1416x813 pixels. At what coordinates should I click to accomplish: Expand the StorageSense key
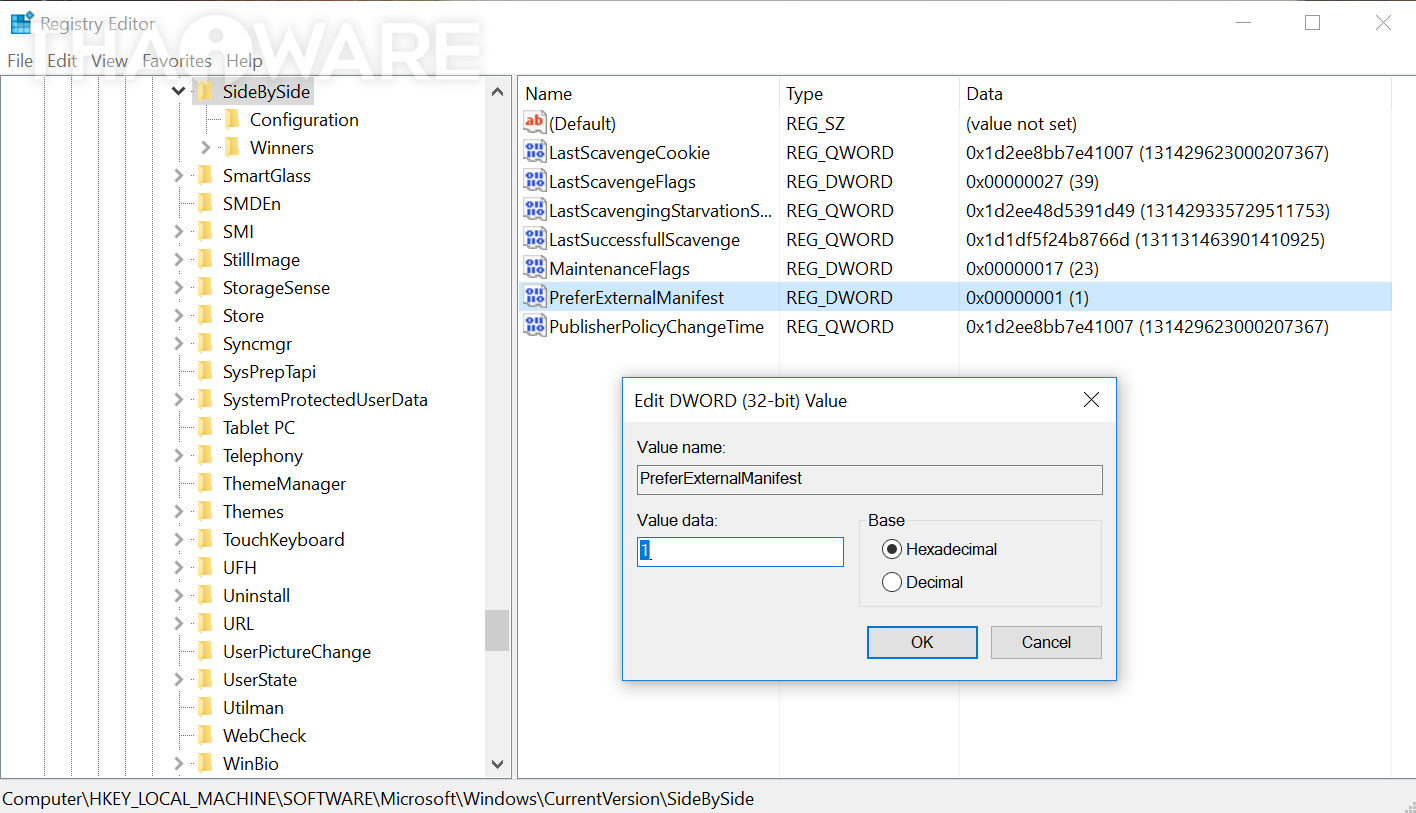(x=179, y=288)
